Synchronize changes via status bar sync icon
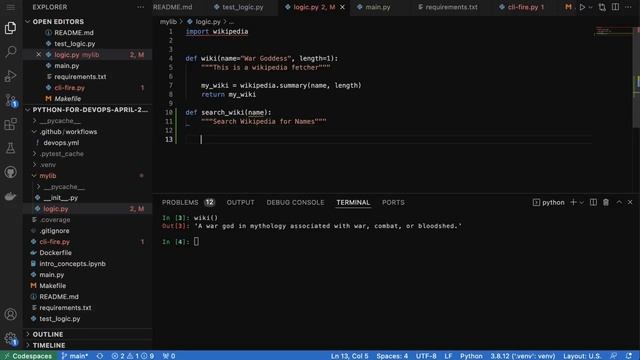640x360 pixels. (x=100, y=356)
